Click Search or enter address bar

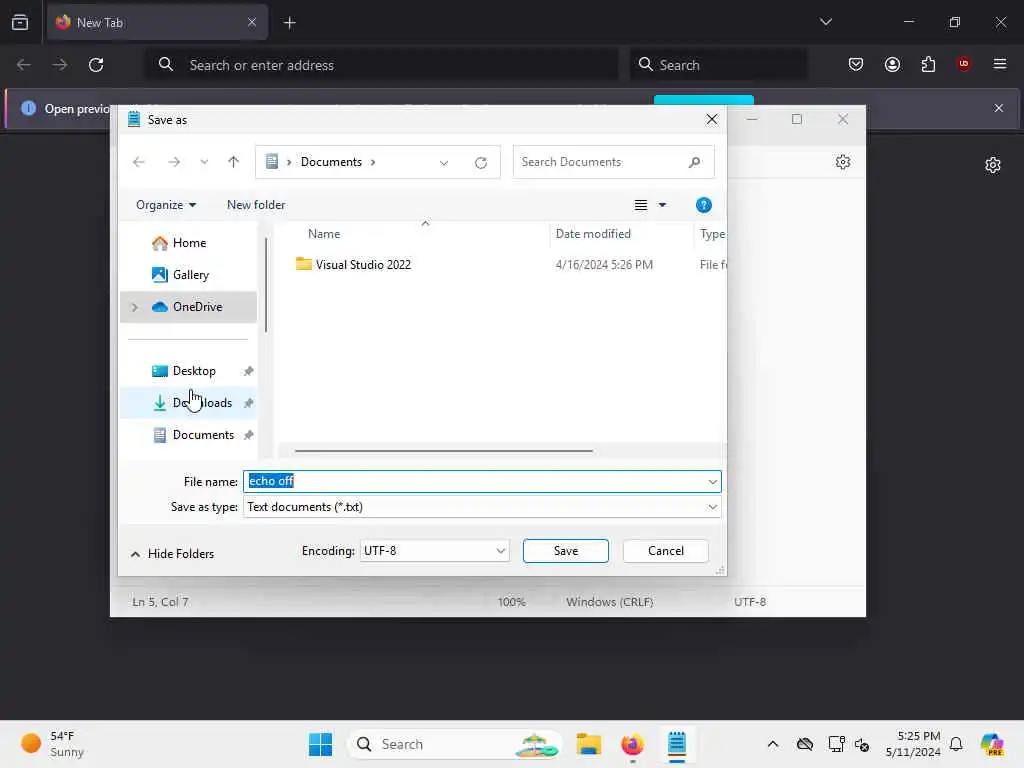click(x=381, y=65)
